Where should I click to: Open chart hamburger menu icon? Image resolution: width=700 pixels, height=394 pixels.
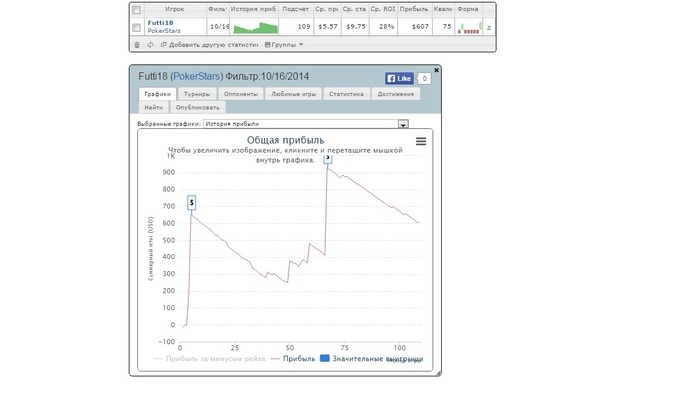pyautogui.click(x=421, y=141)
